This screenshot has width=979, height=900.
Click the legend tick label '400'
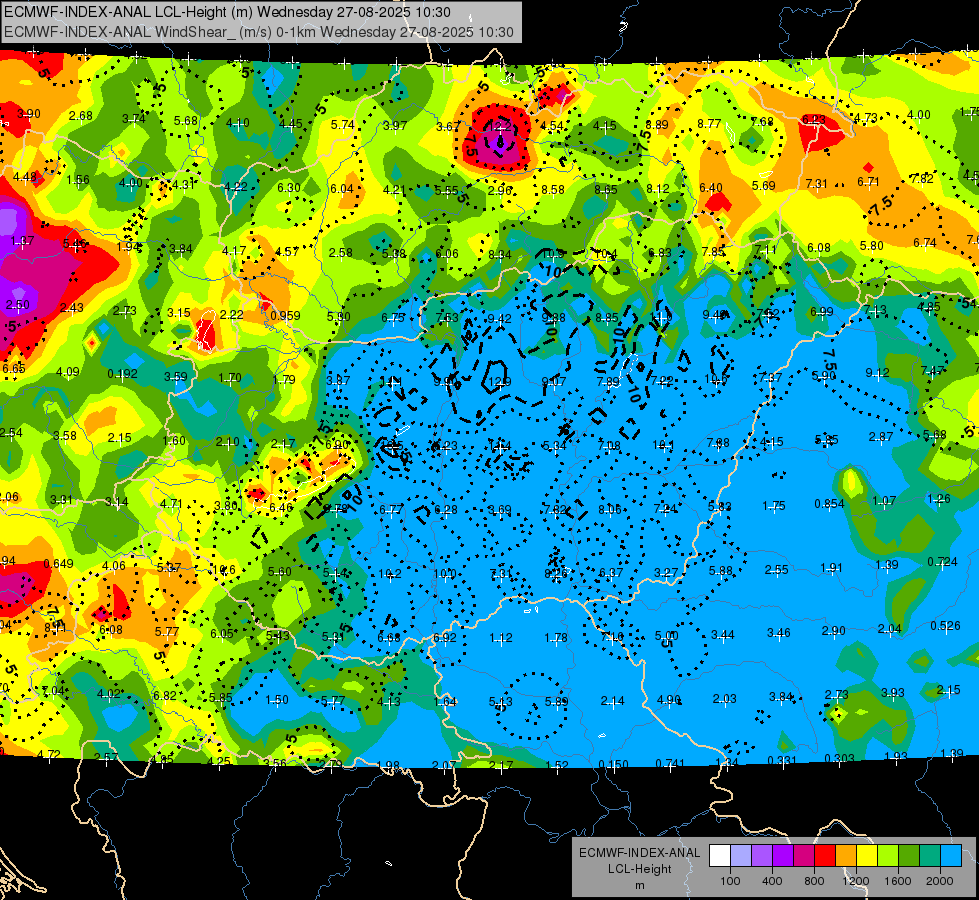click(x=772, y=881)
